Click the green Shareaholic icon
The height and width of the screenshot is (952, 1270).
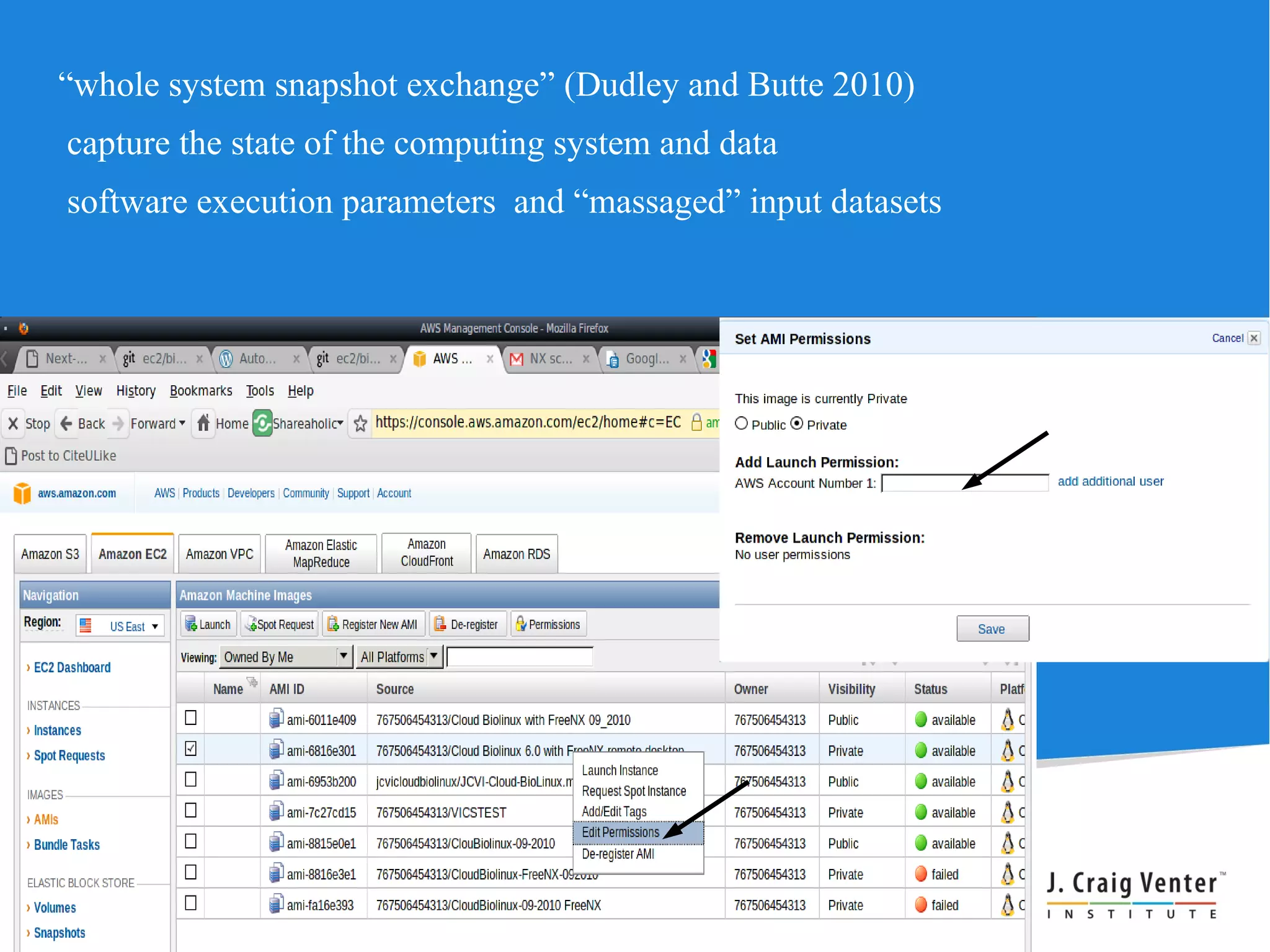(x=262, y=424)
